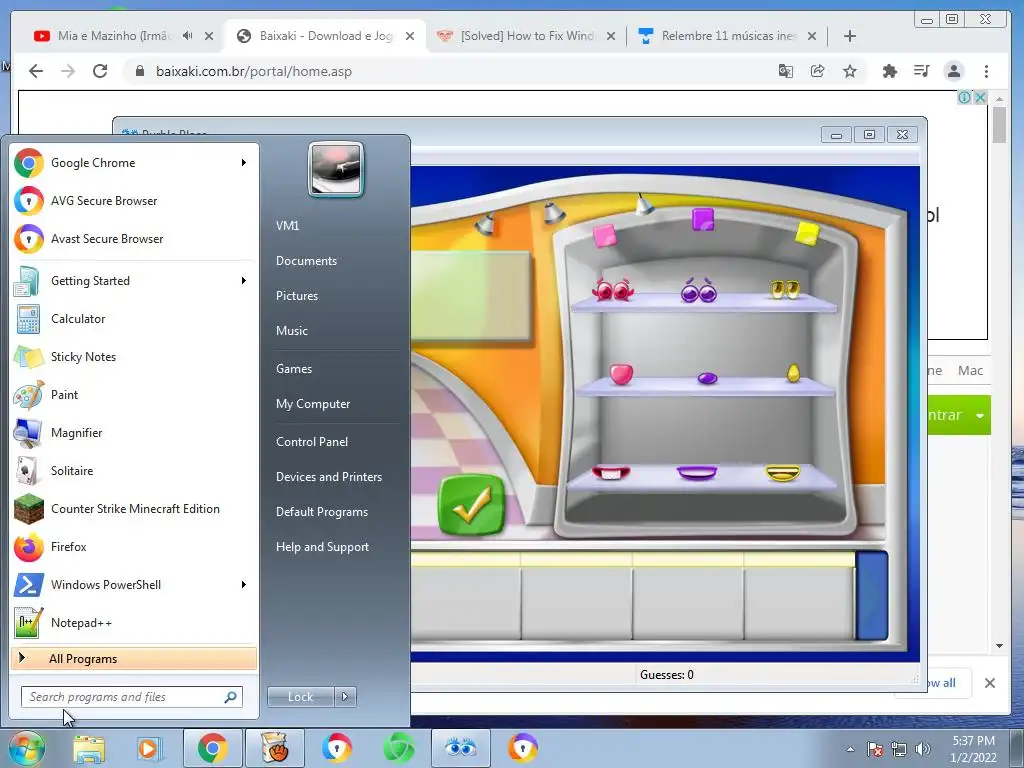Open Pictures in Start menu
This screenshot has height=768, width=1024.
tap(297, 296)
